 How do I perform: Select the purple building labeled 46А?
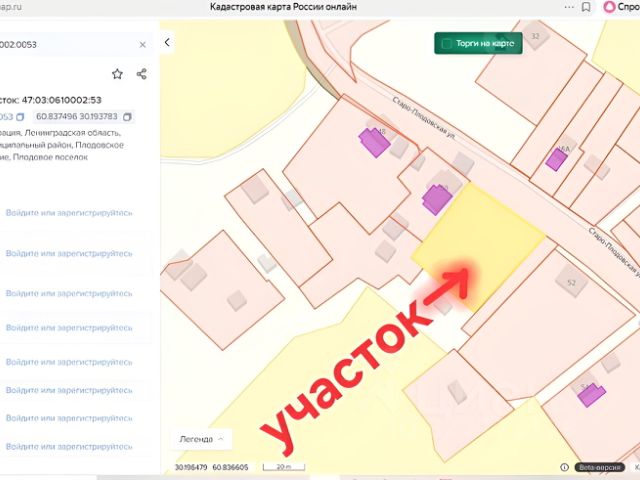click(x=556, y=159)
